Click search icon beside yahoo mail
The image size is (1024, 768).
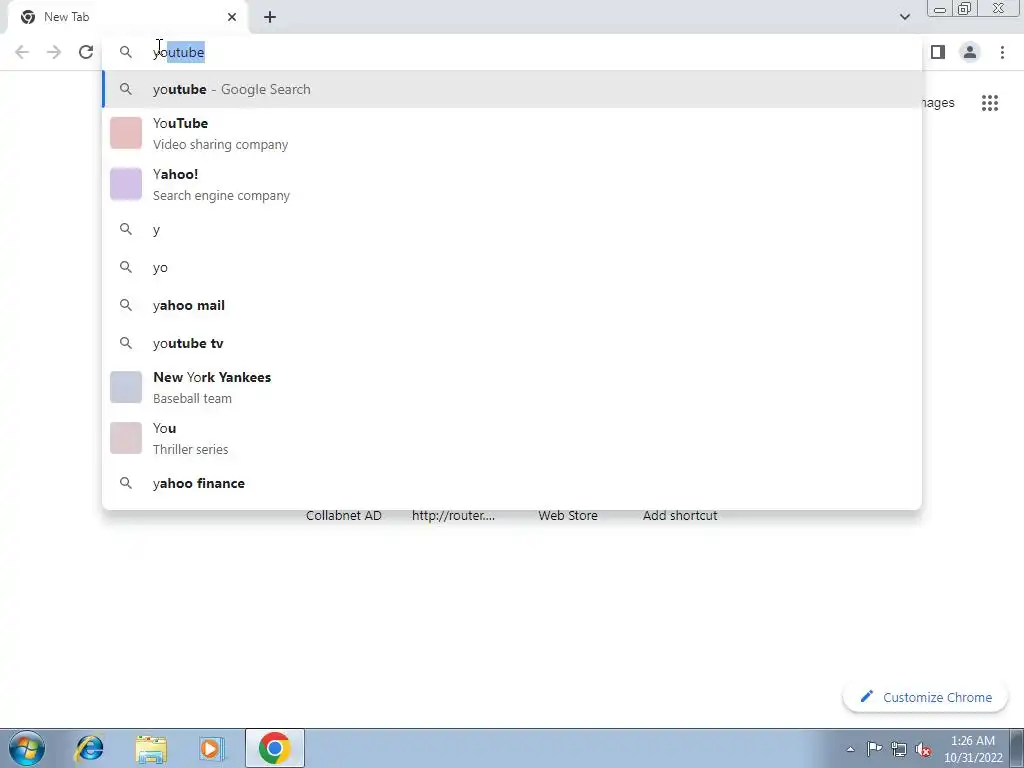[126, 305]
